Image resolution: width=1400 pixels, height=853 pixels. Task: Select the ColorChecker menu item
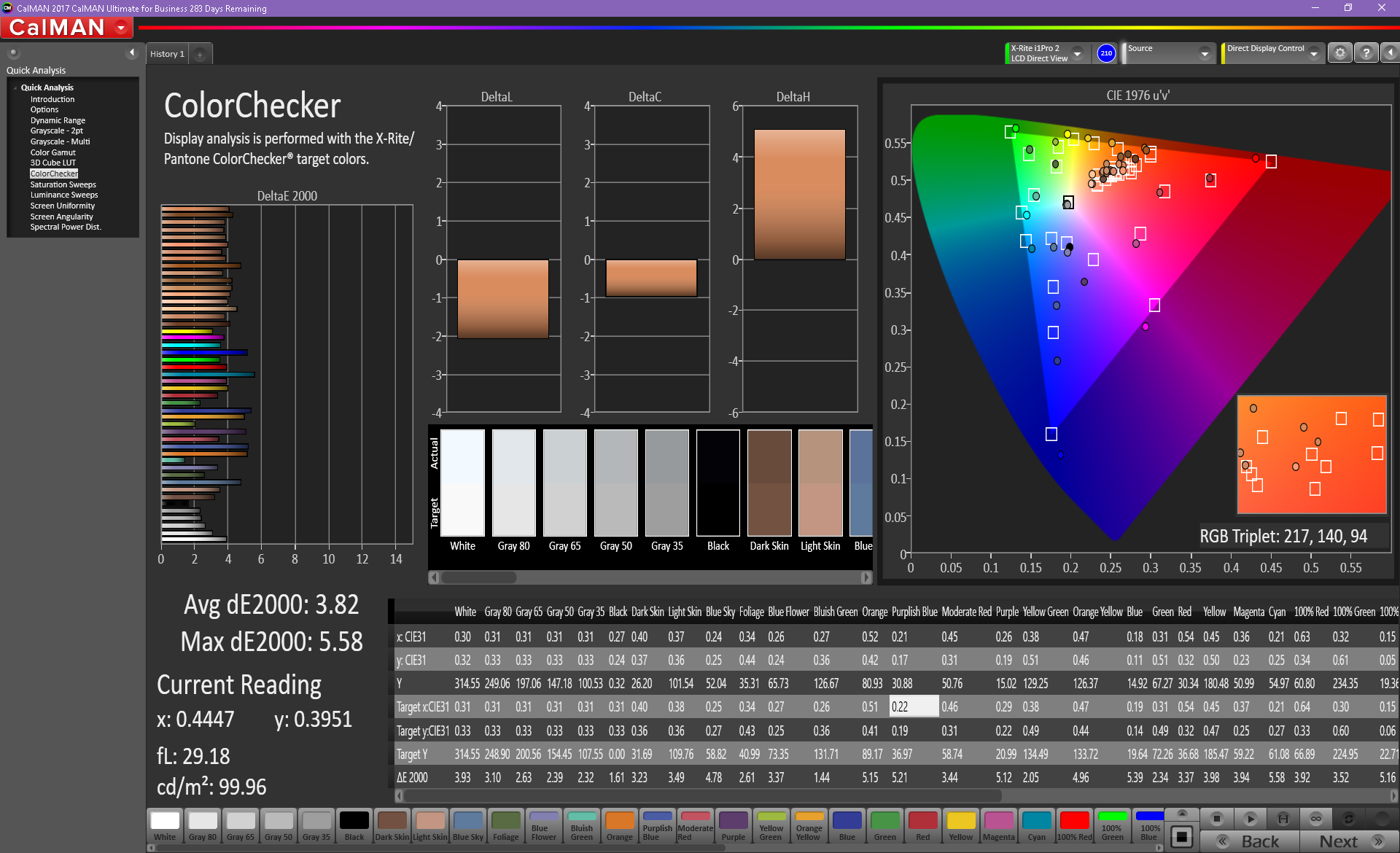53,174
